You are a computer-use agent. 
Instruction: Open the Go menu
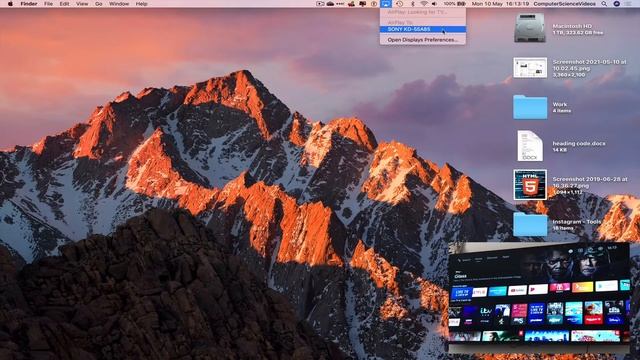(x=98, y=4)
